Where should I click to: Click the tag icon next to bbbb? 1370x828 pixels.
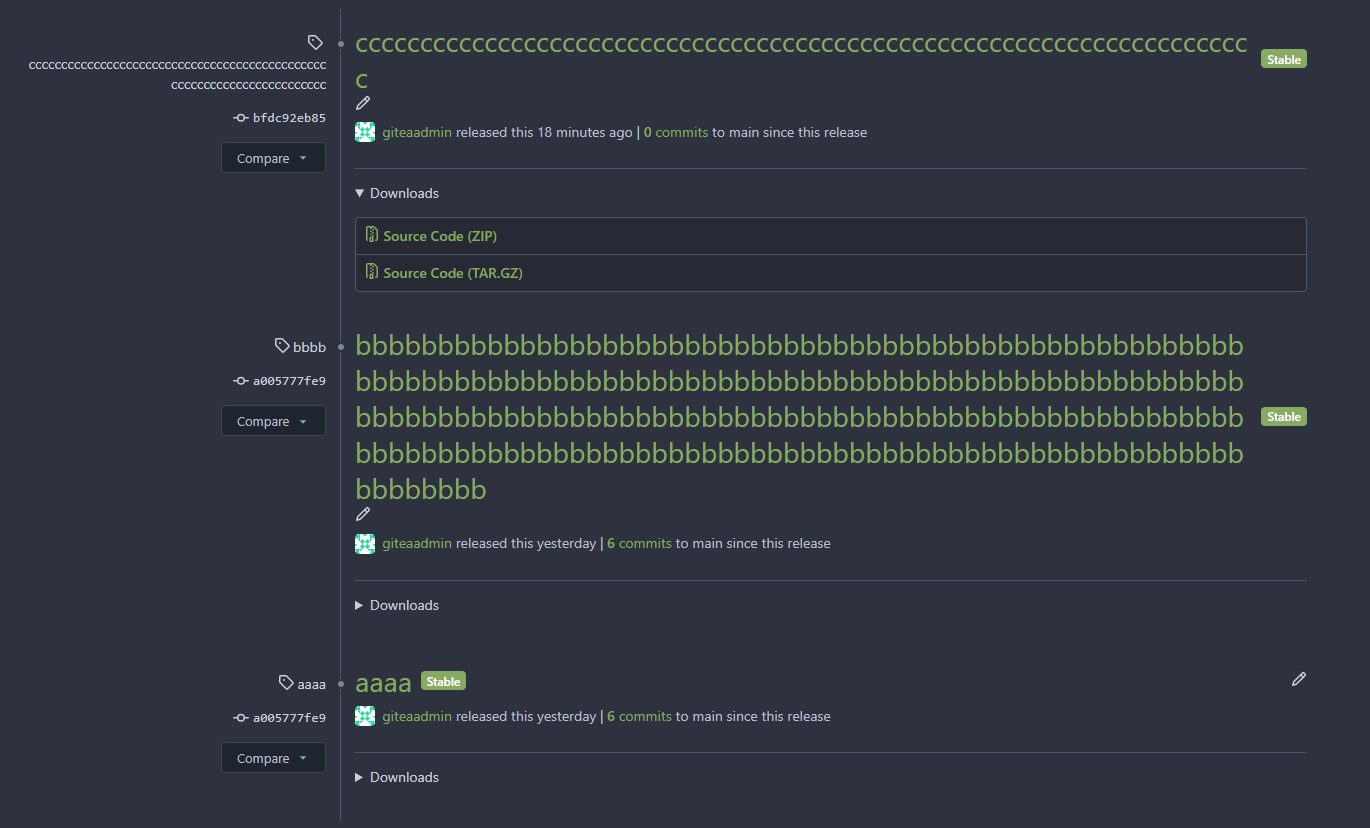point(282,346)
